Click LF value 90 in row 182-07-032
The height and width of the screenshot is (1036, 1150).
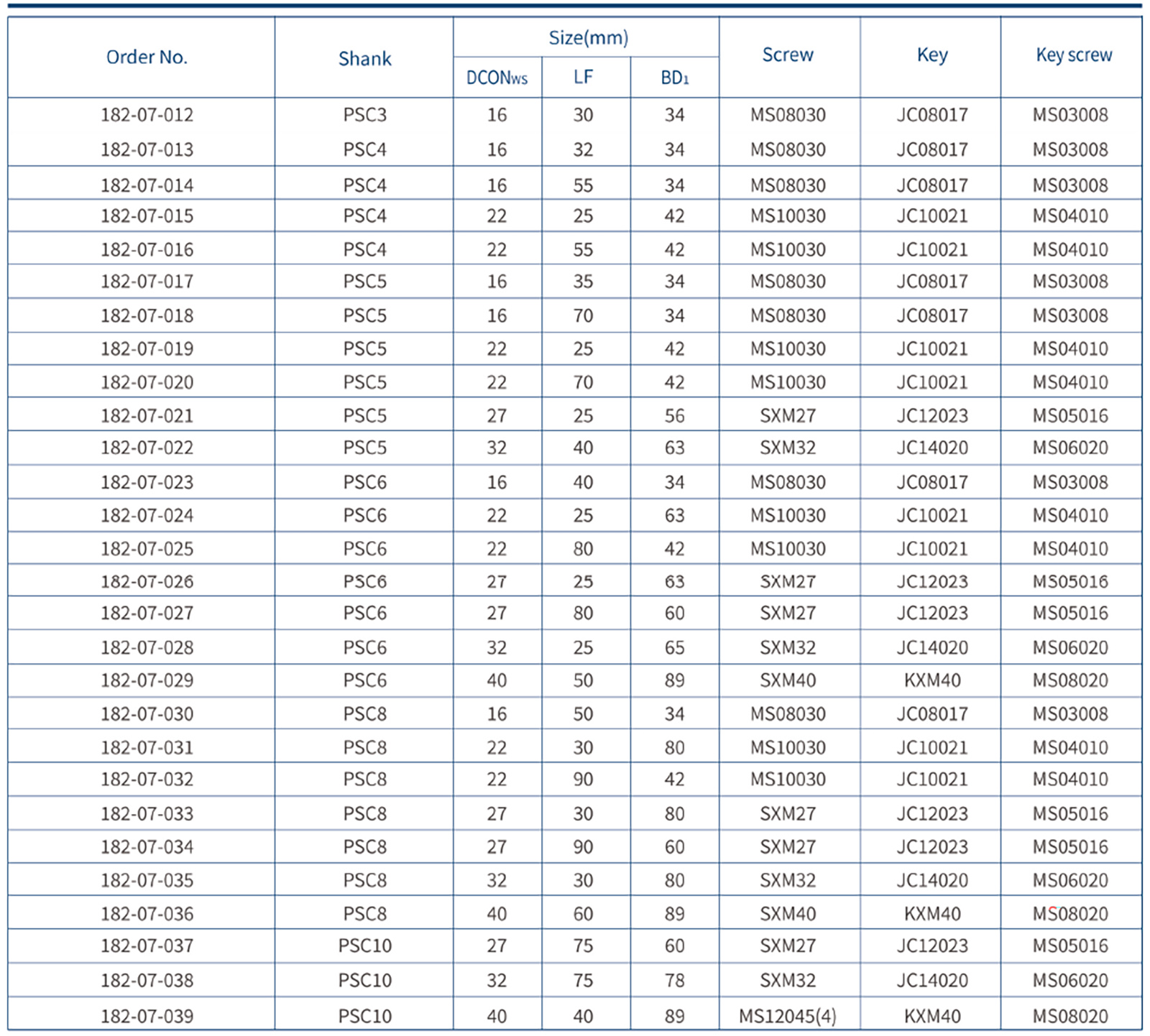583,780
